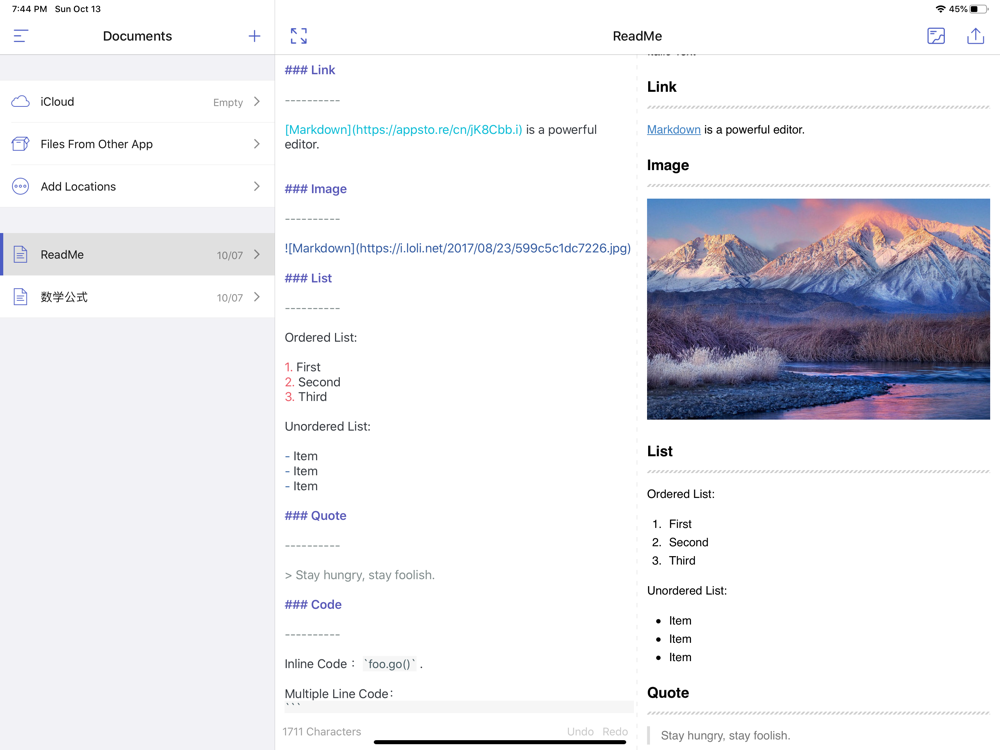Viewport: 1000px width, 750px height.
Task: Select Add Locations entry
Action: pyautogui.click(x=137, y=186)
